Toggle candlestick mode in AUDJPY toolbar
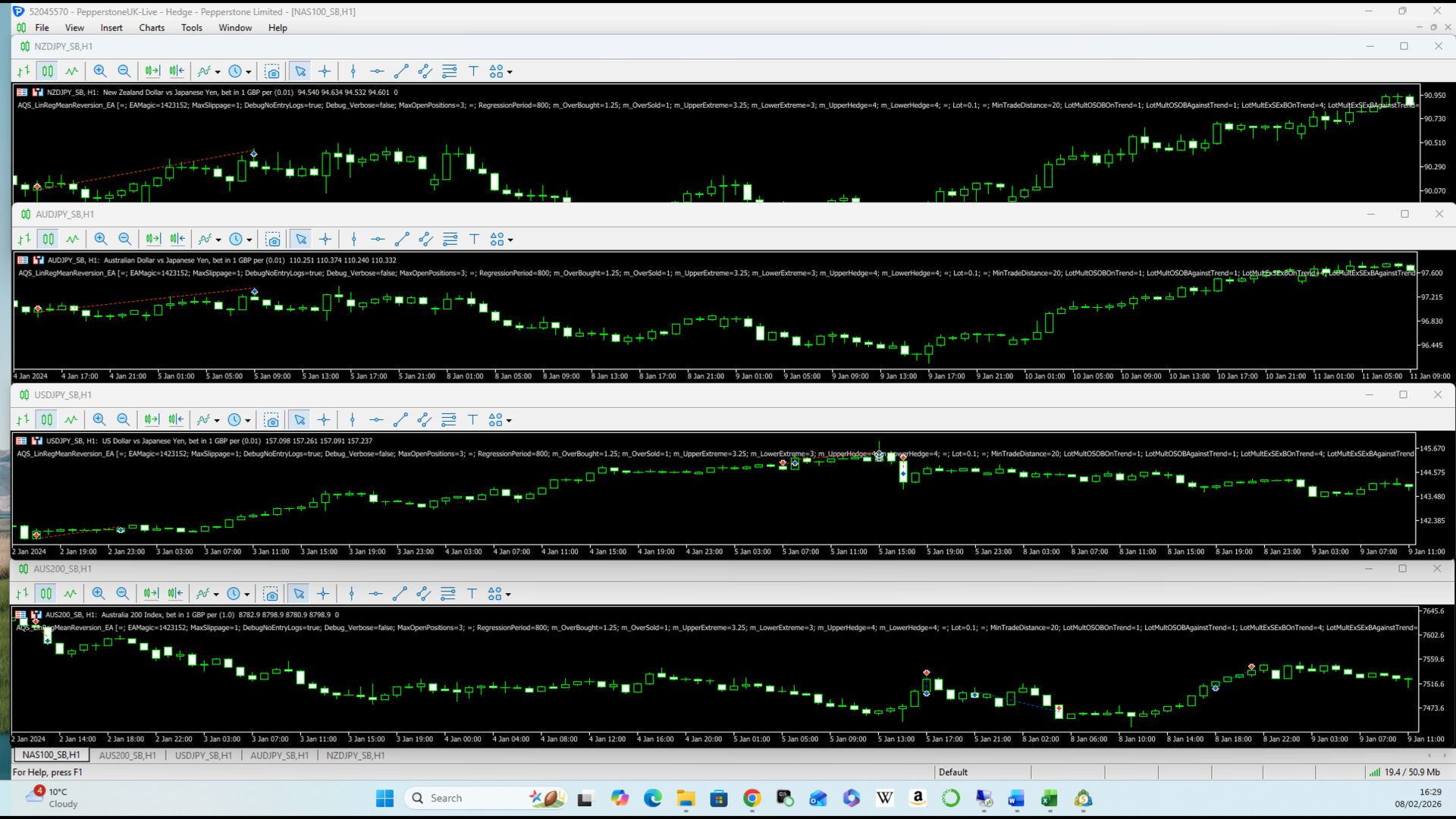This screenshot has height=819, width=1456. point(49,240)
